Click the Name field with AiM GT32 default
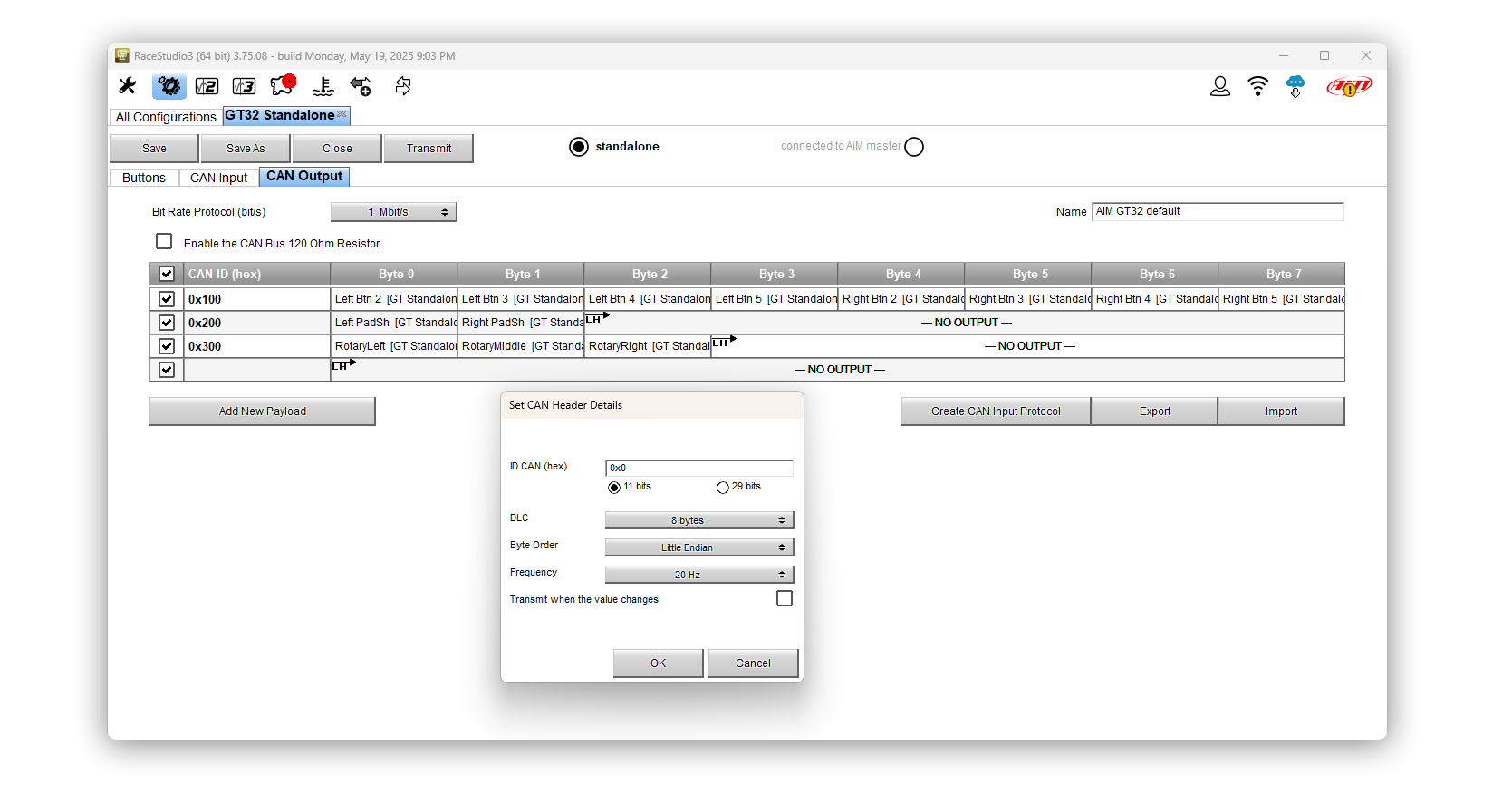 [x=1218, y=211]
